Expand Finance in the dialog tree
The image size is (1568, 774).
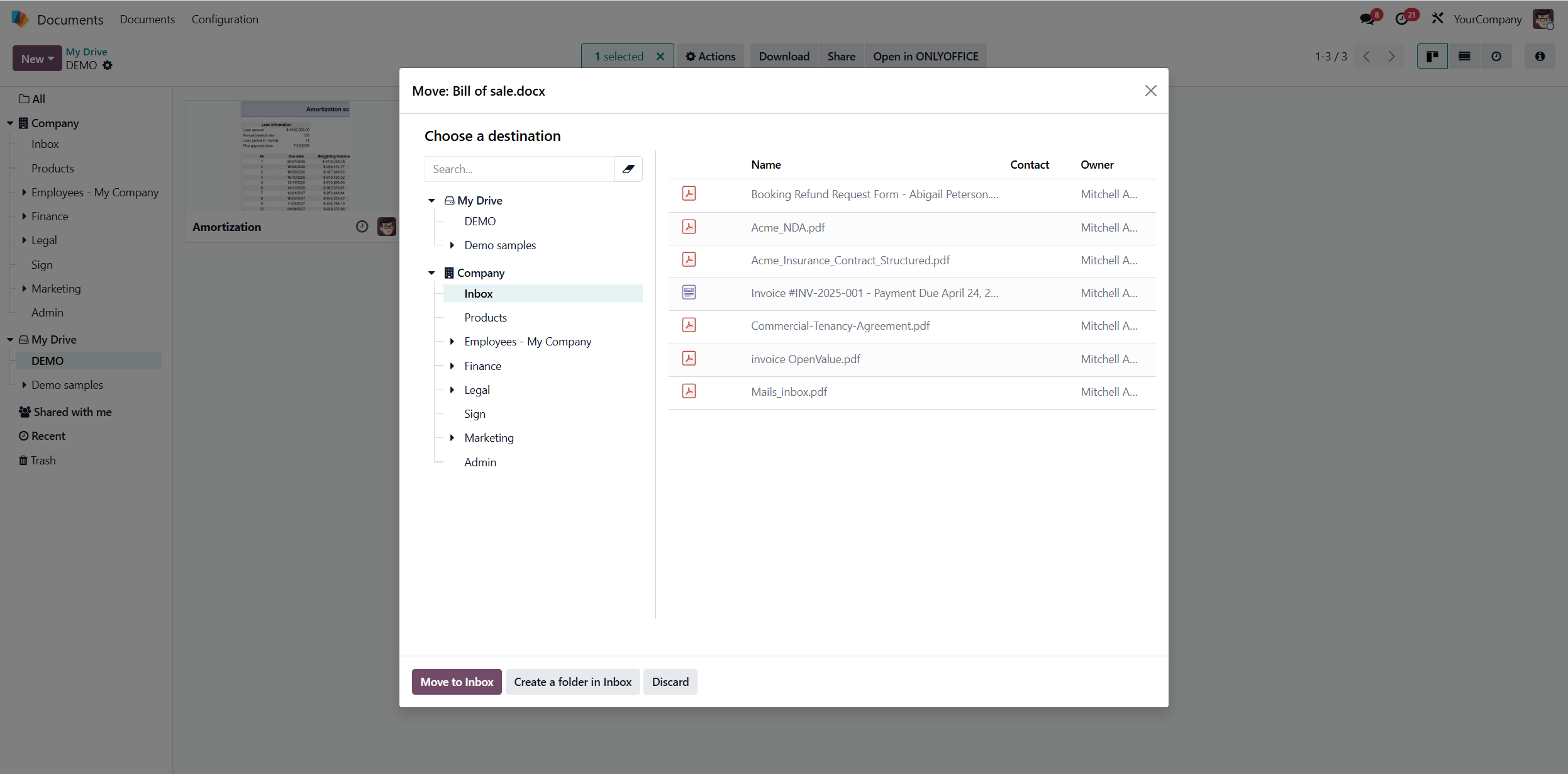tap(452, 366)
